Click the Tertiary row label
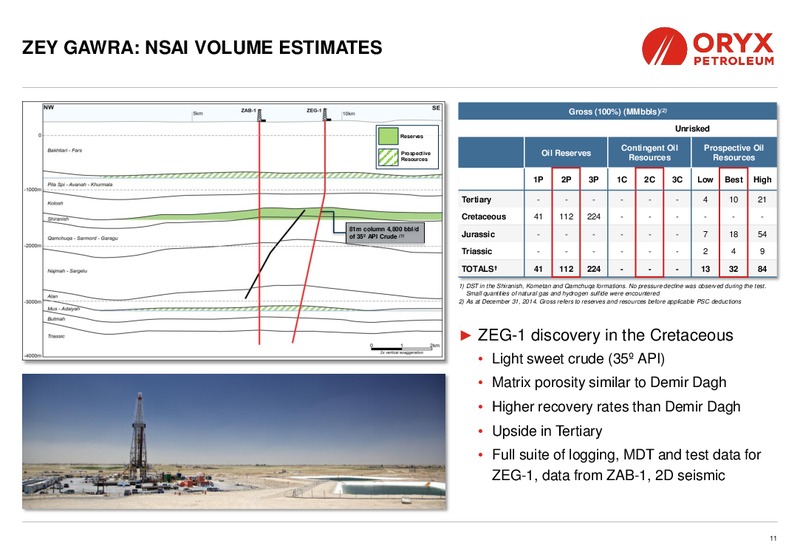Screen dimensions: 800x554 tap(476, 199)
